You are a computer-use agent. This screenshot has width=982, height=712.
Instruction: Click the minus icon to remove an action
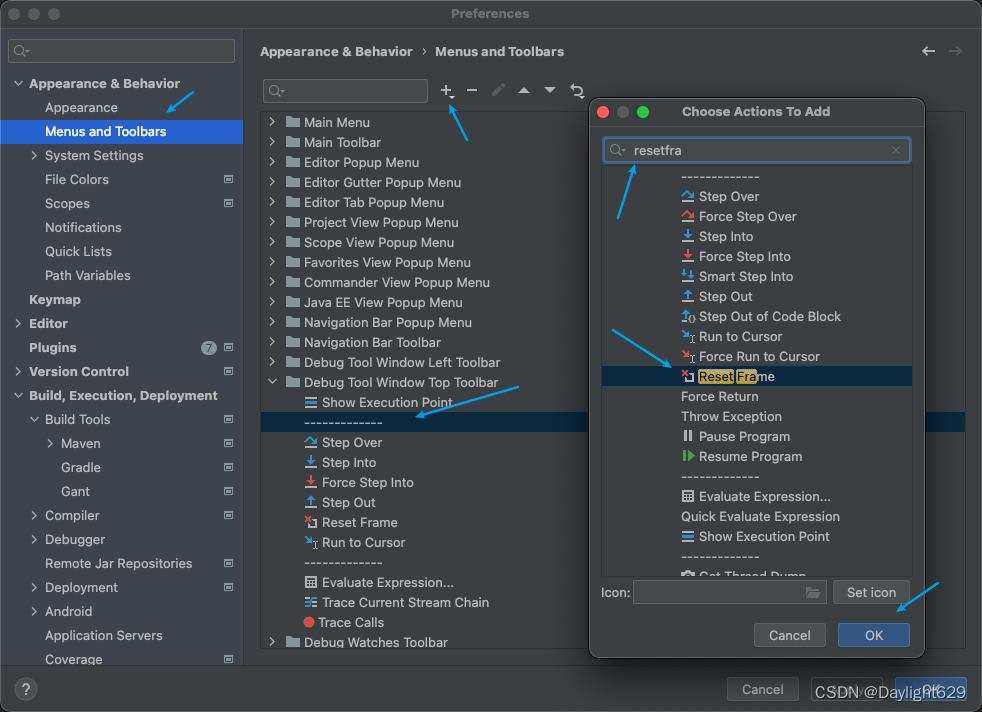[x=472, y=91]
